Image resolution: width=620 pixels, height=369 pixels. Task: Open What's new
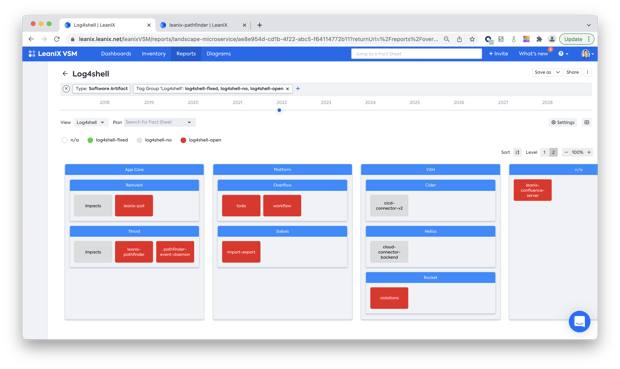533,54
